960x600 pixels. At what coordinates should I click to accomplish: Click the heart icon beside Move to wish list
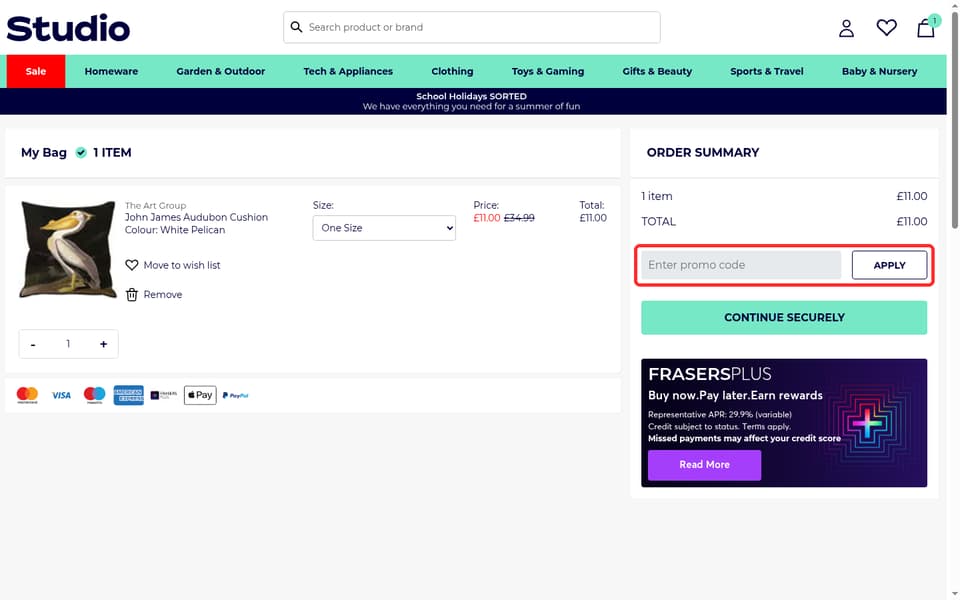[x=132, y=265]
